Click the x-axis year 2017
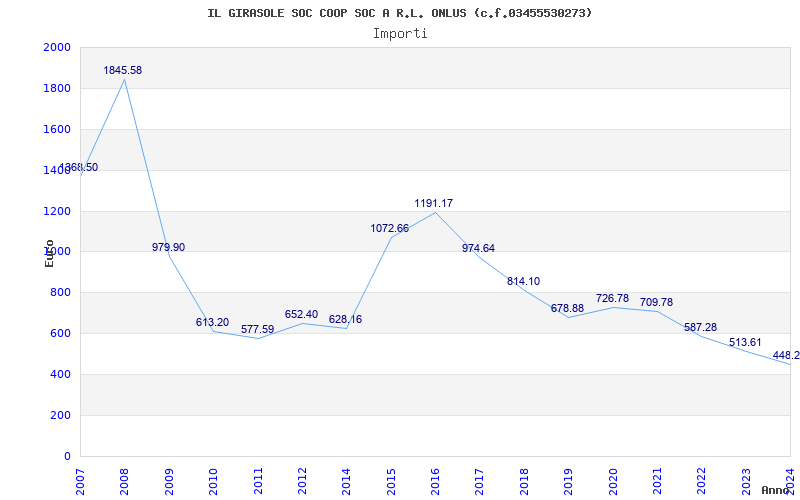The image size is (800, 500). pyautogui.click(x=480, y=482)
